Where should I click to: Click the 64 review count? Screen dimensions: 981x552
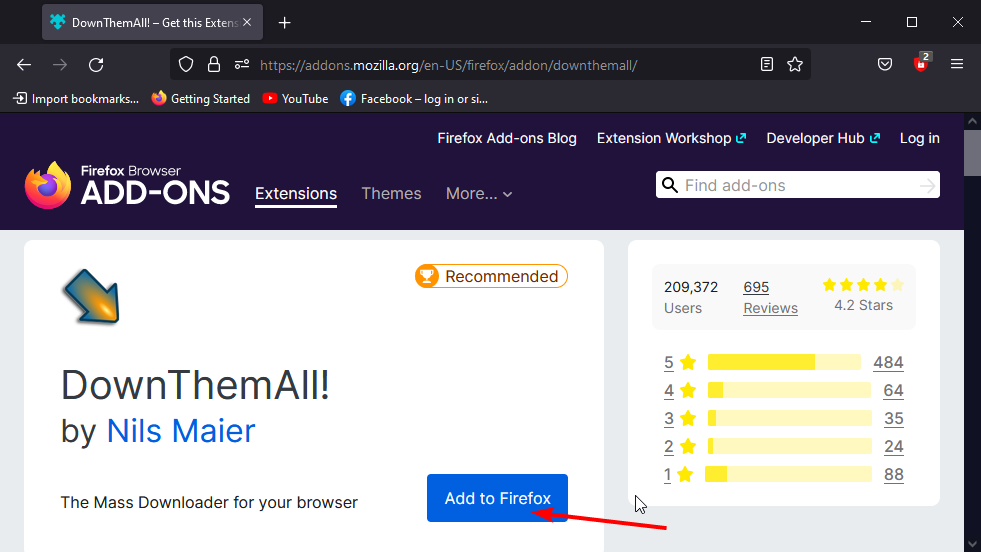click(x=893, y=391)
